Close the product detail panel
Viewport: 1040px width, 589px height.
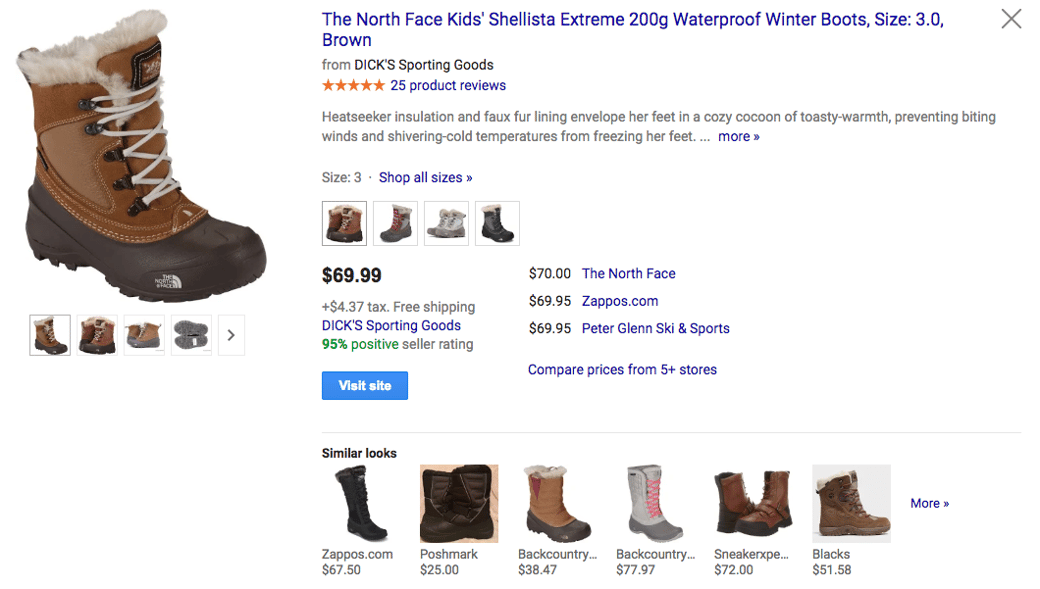tap(1011, 19)
